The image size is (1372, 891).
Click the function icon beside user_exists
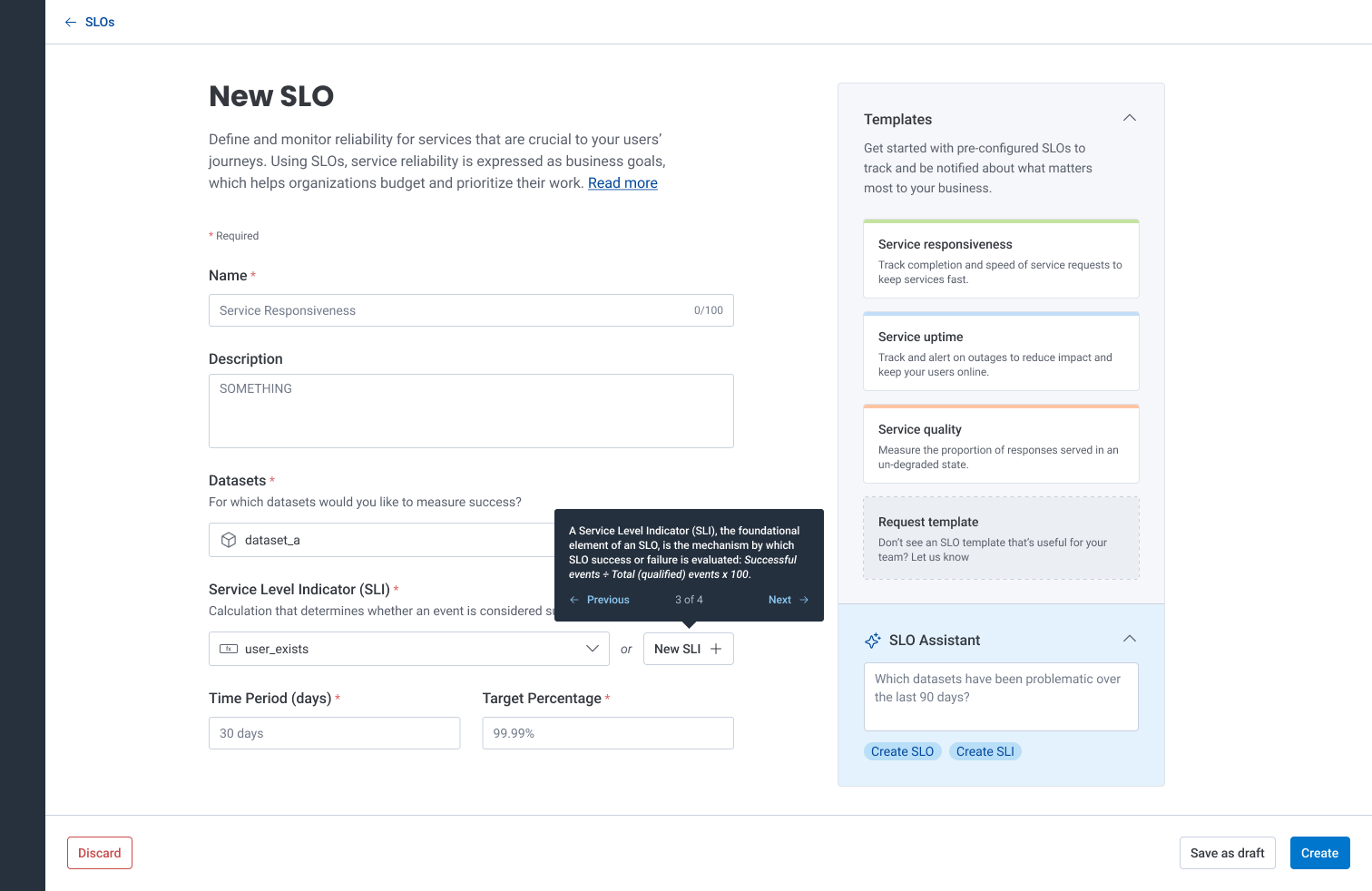click(x=229, y=649)
